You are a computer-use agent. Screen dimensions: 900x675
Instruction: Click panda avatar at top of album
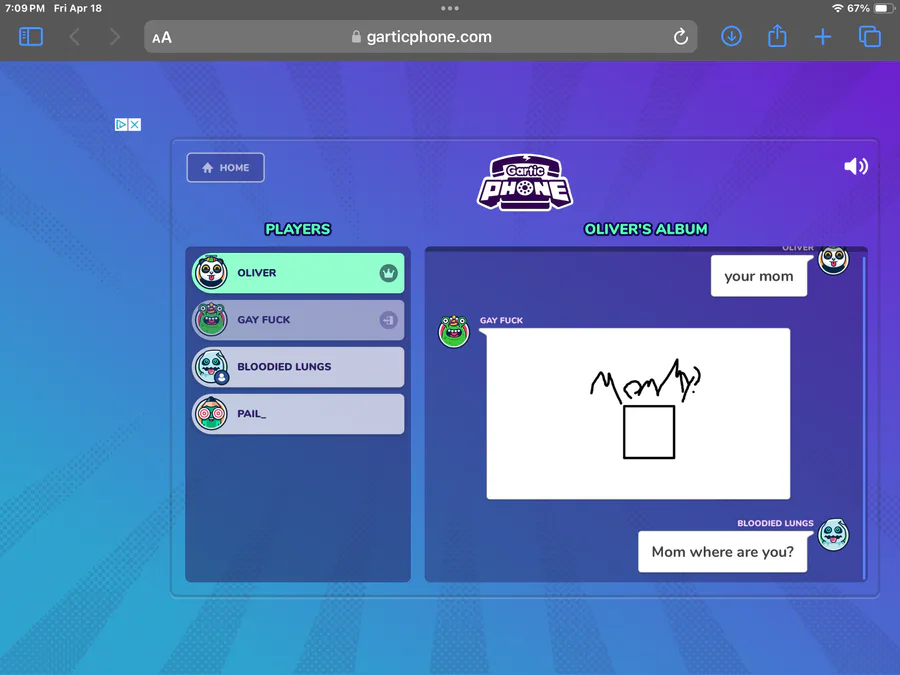tap(833, 260)
